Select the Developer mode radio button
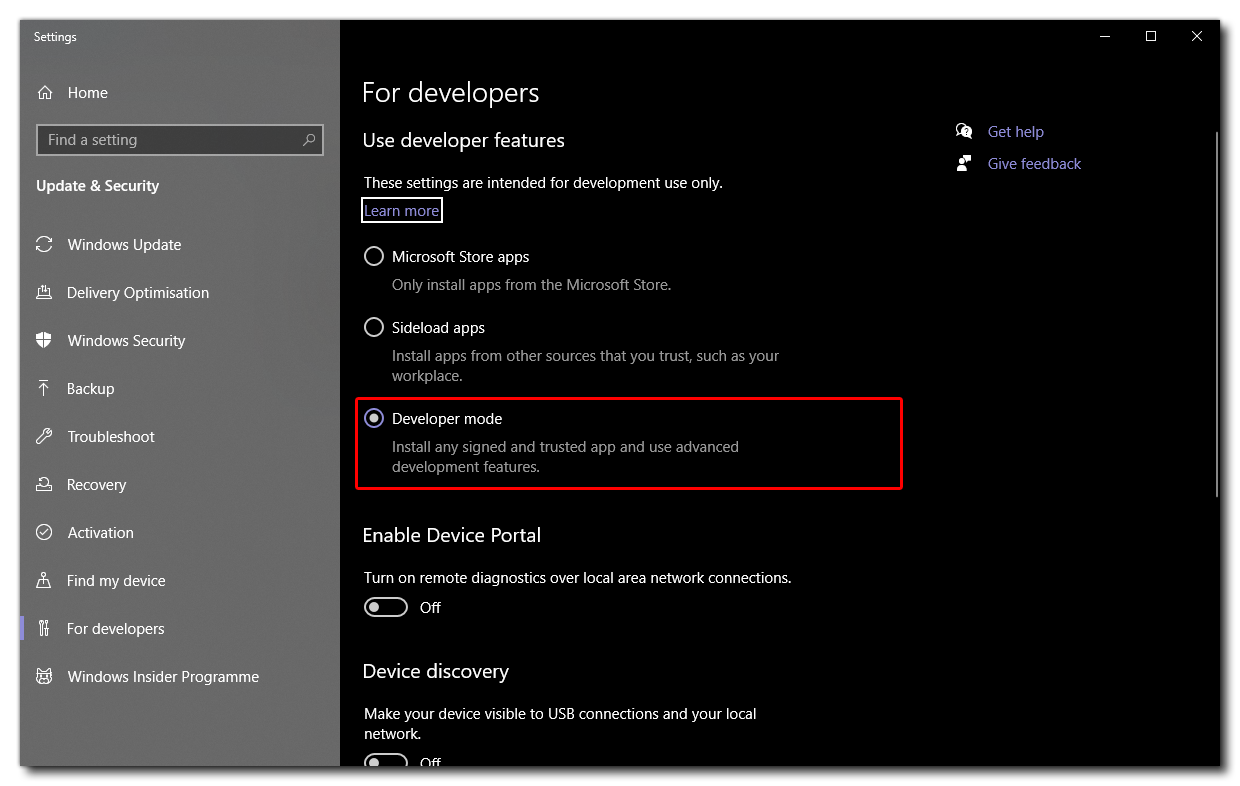1240x786 pixels. click(374, 419)
